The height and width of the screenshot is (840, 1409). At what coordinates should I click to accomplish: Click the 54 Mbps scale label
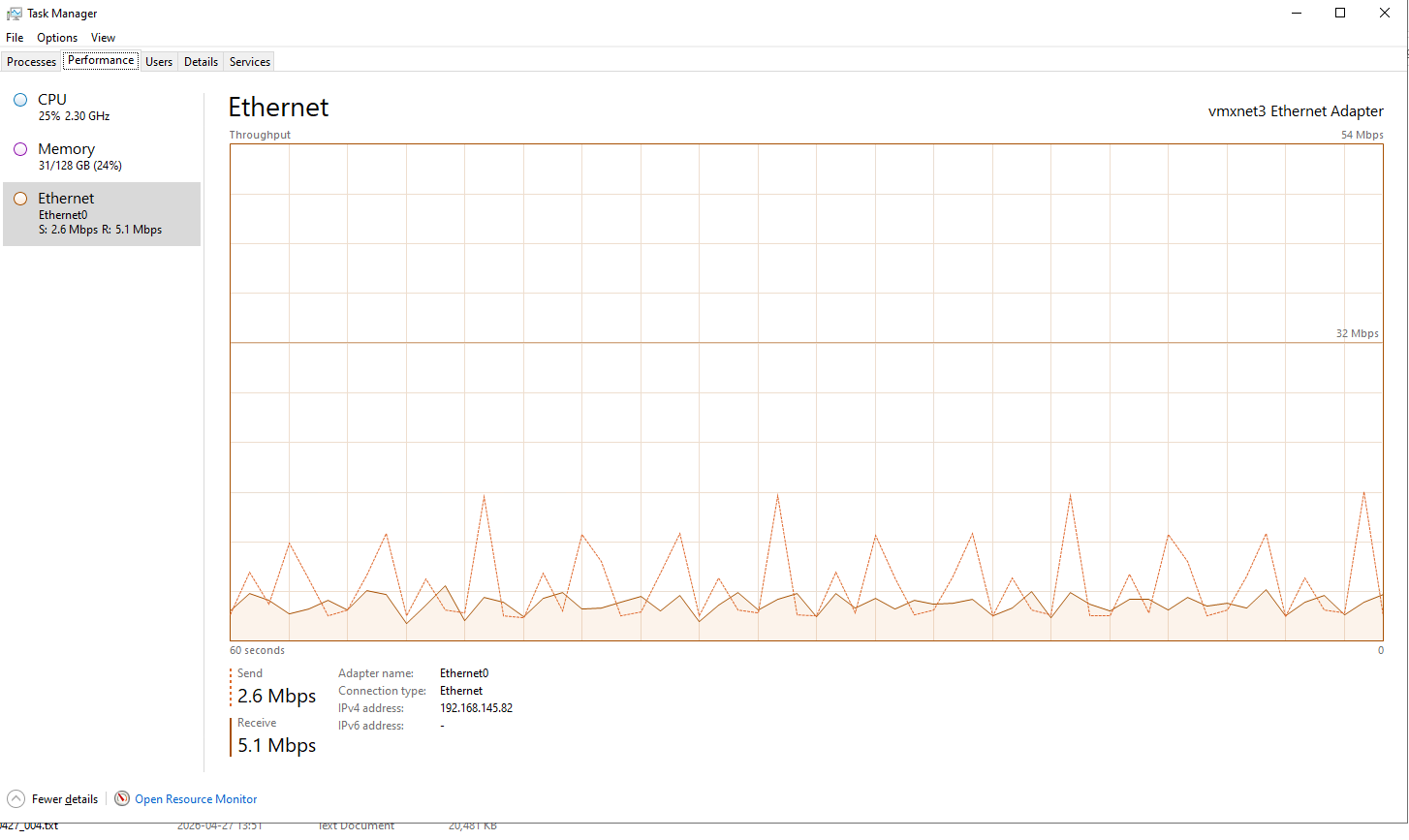[x=1362, y=135]
